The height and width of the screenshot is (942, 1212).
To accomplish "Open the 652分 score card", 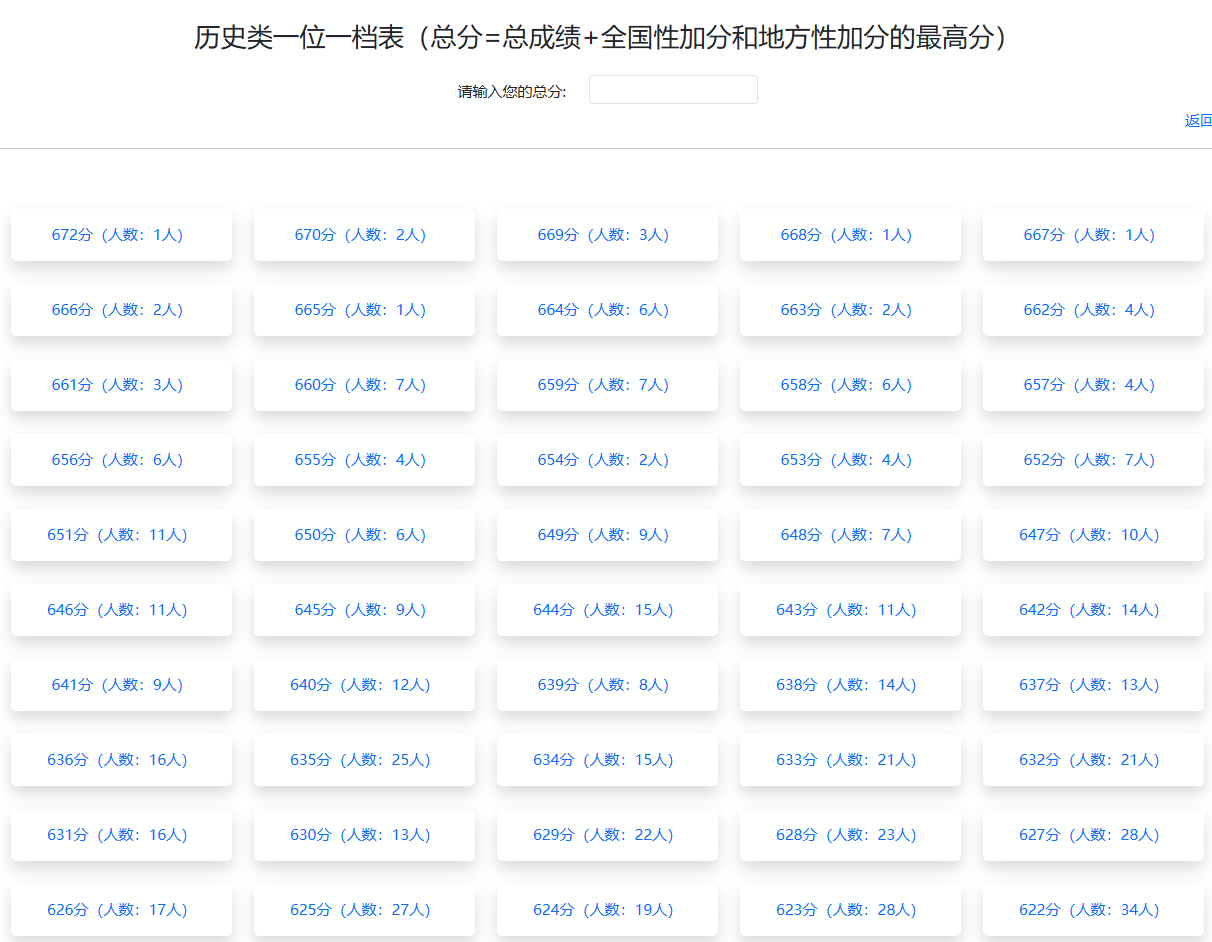I will (x=1093, y=460).
